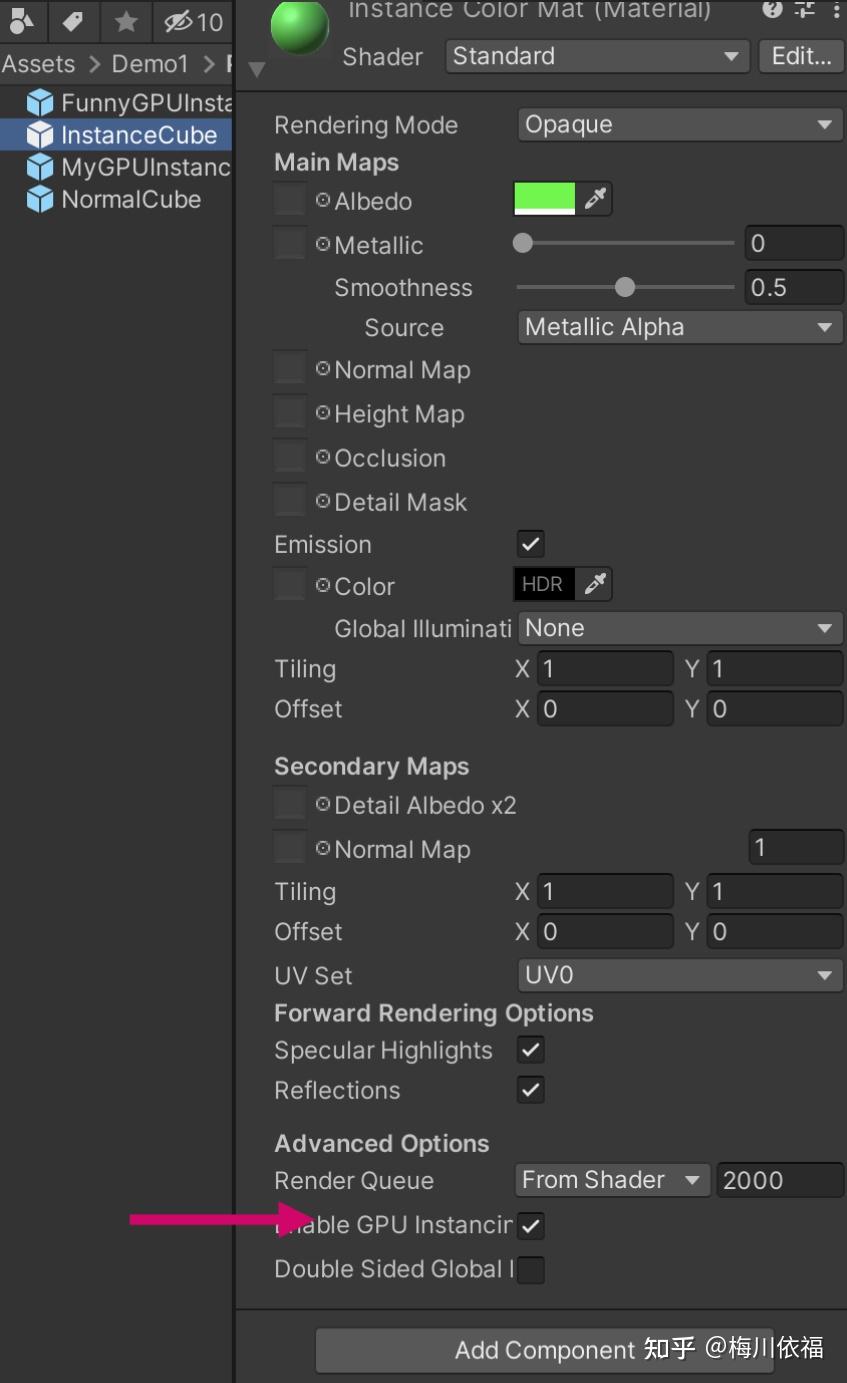Click the green Albedo color swatch
This screenshot has height=1383, width=847.
click(545, 198)
